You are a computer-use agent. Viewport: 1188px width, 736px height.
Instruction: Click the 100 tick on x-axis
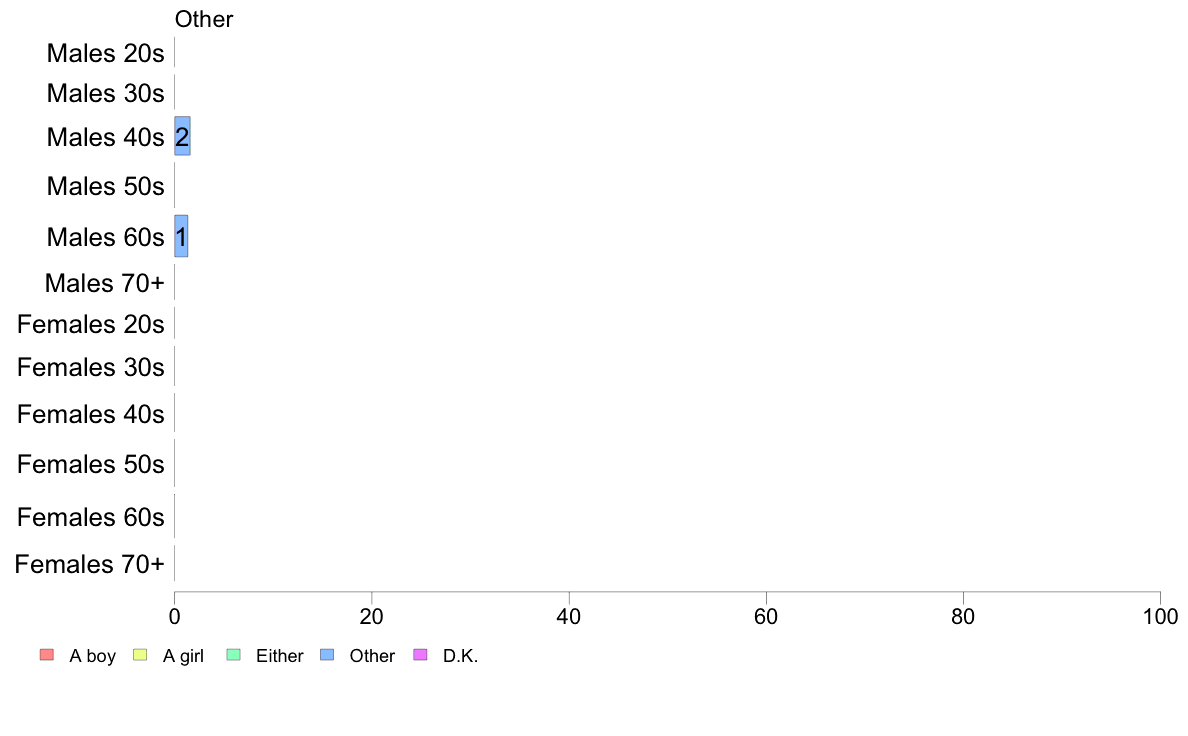click(x=1160, y=617)
